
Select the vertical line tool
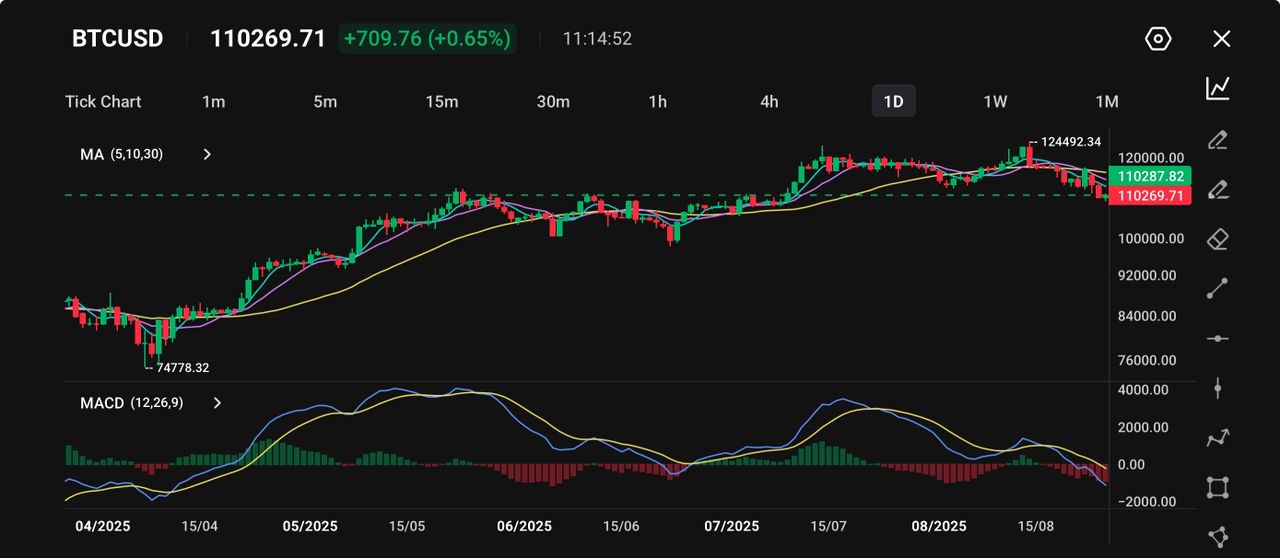point(1217,388)
